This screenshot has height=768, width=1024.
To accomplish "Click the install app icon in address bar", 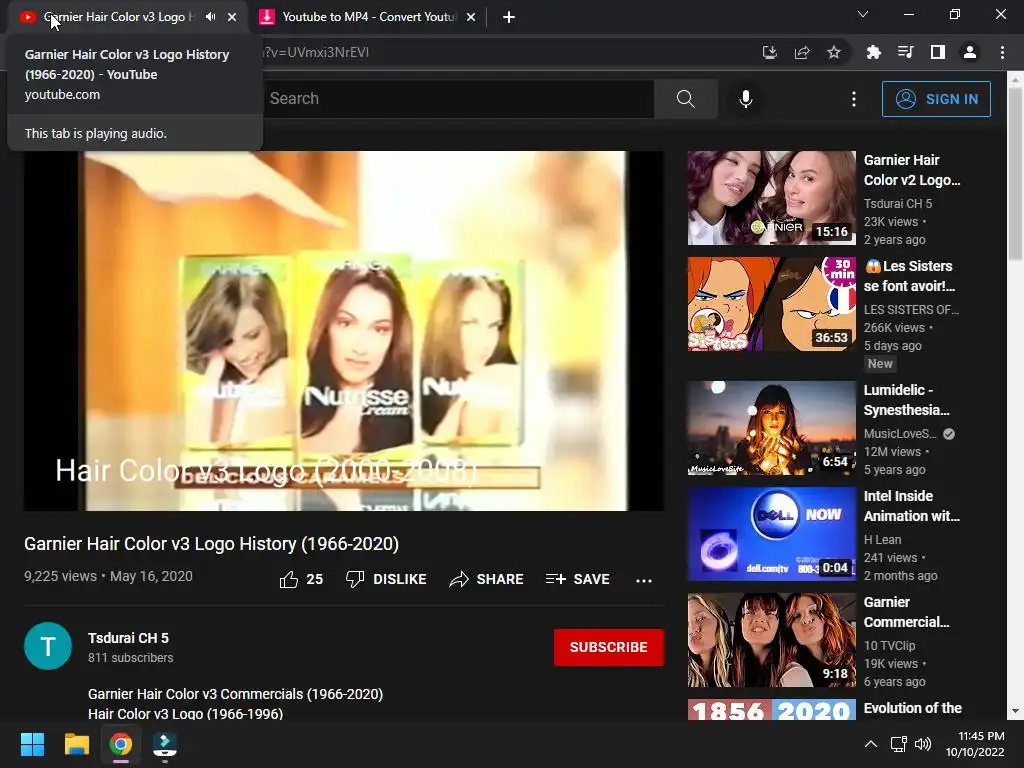I will click(770, 52).
